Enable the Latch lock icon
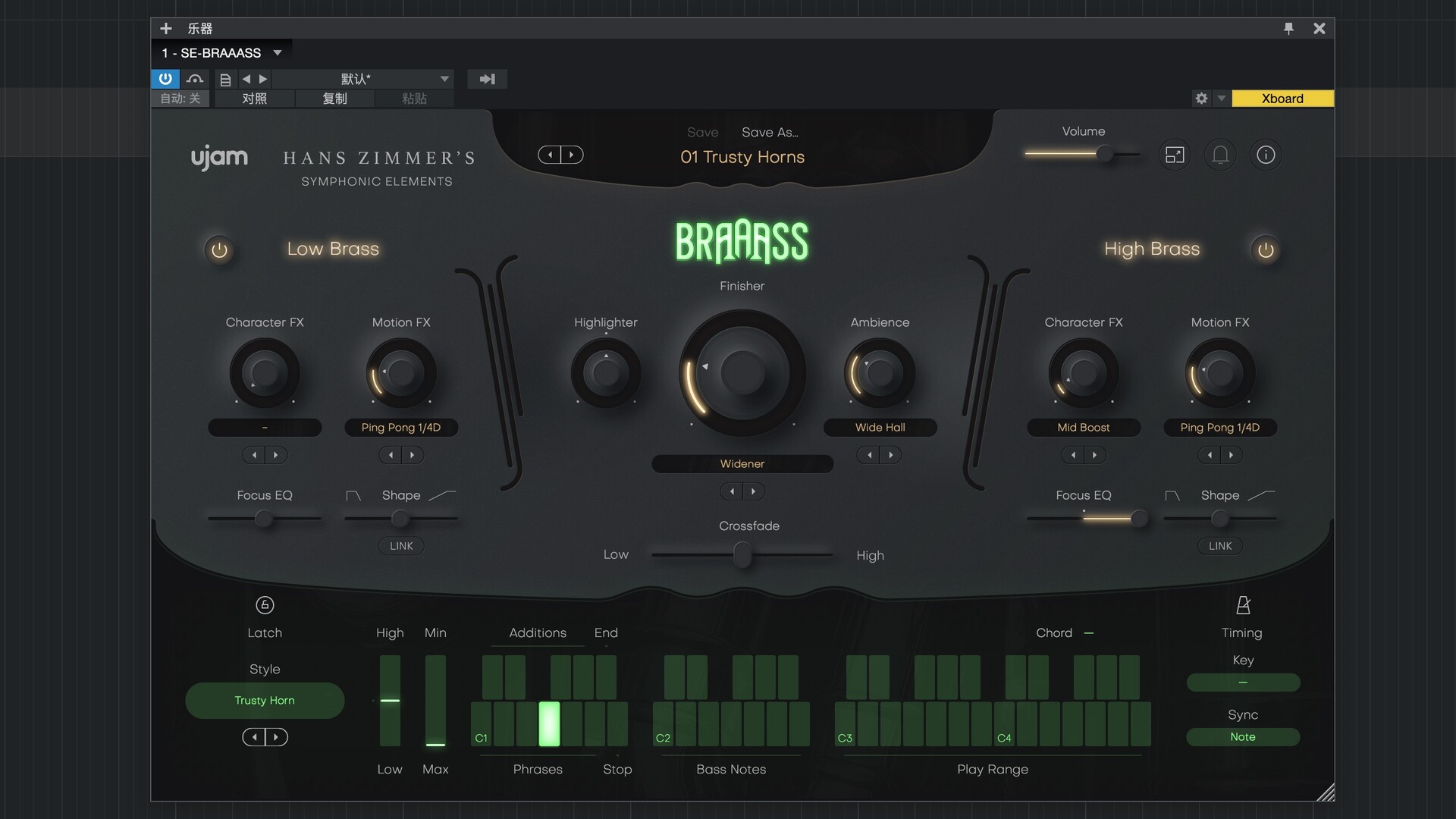 coord(265,604)
